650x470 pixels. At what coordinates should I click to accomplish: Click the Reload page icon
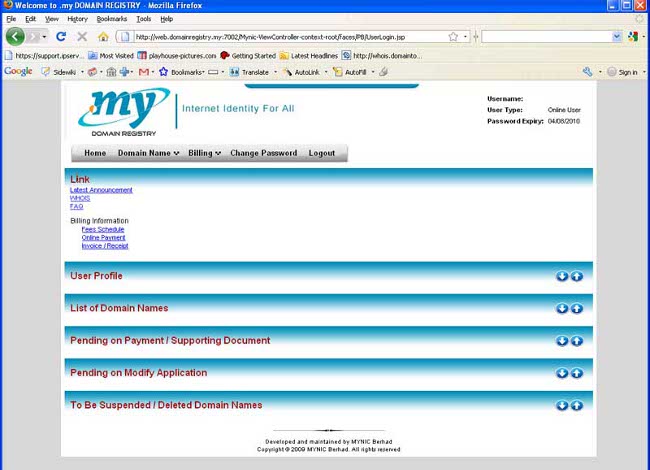61,37
